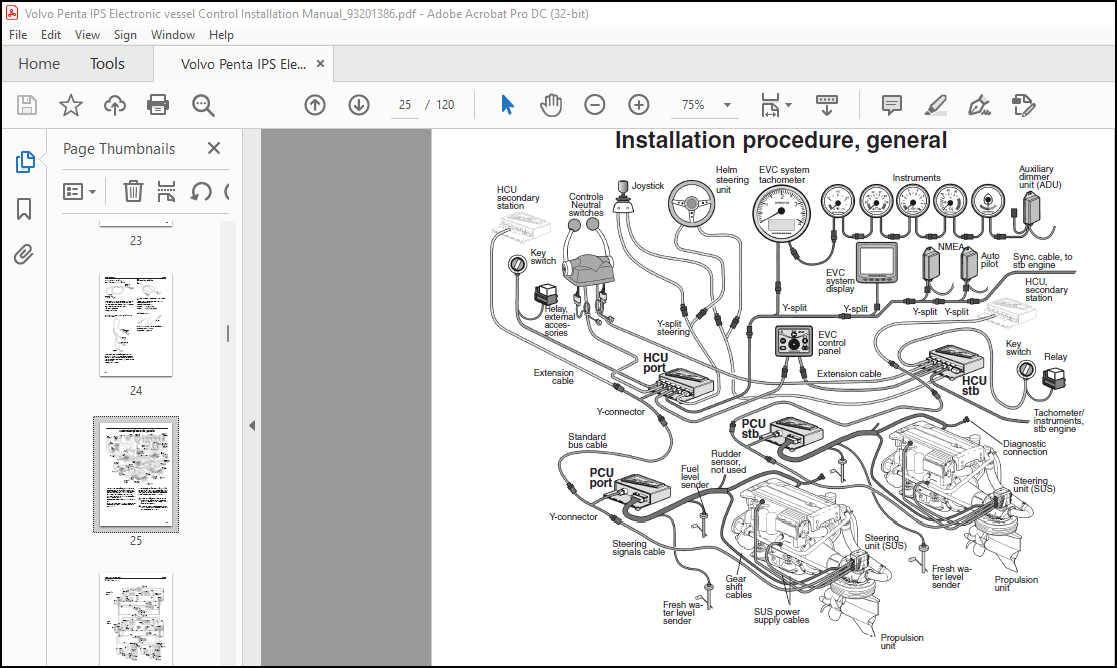Open the Sign menu
Viewport: 1117px width, 668px height.
click(x=125, y=35)
